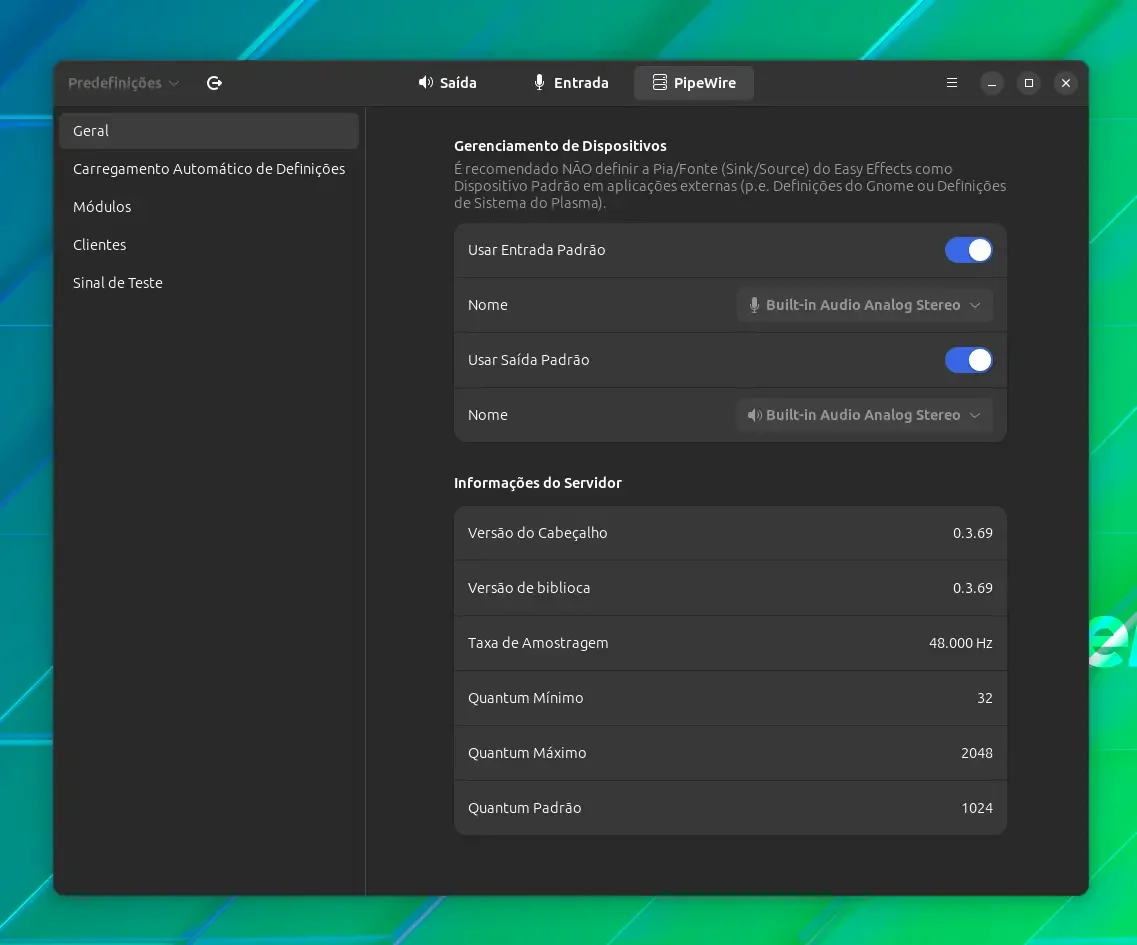Viewport: 1137px width, 945px height.
Task: Open the hamburger main menu
Action: (x=951, y=83)
